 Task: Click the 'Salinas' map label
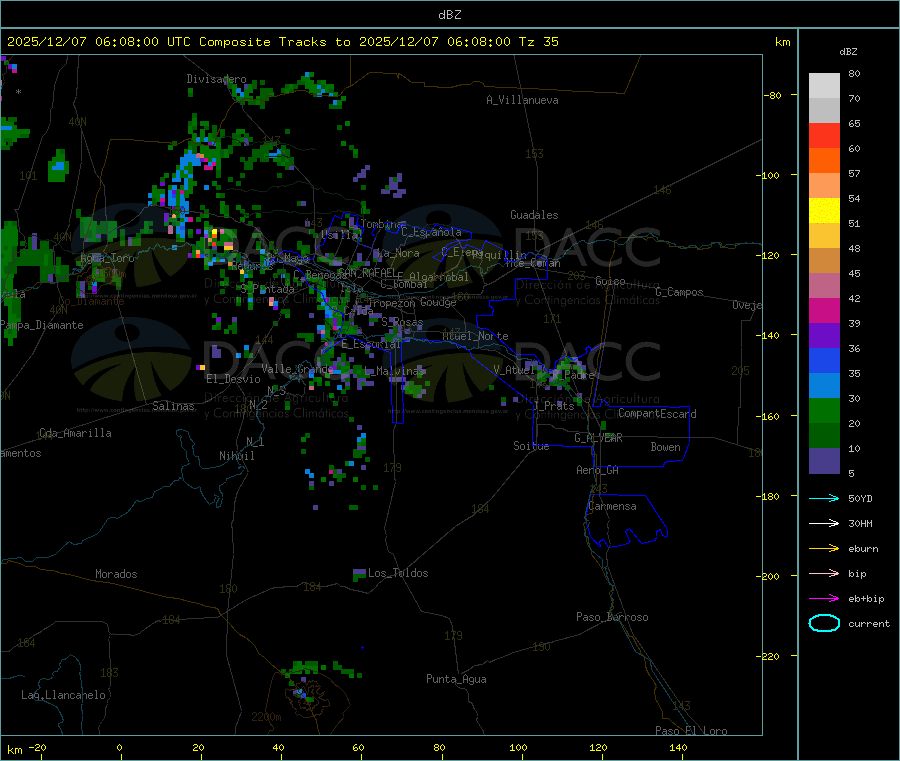tap(173, 406)
